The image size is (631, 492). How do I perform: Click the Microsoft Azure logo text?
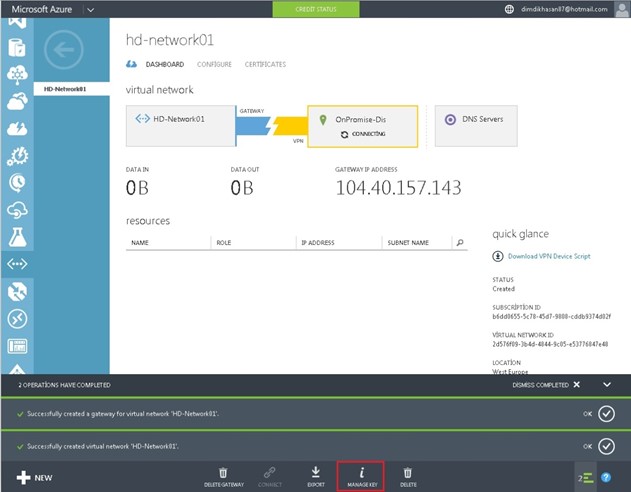pyautogui.click(x=42, y=9)
